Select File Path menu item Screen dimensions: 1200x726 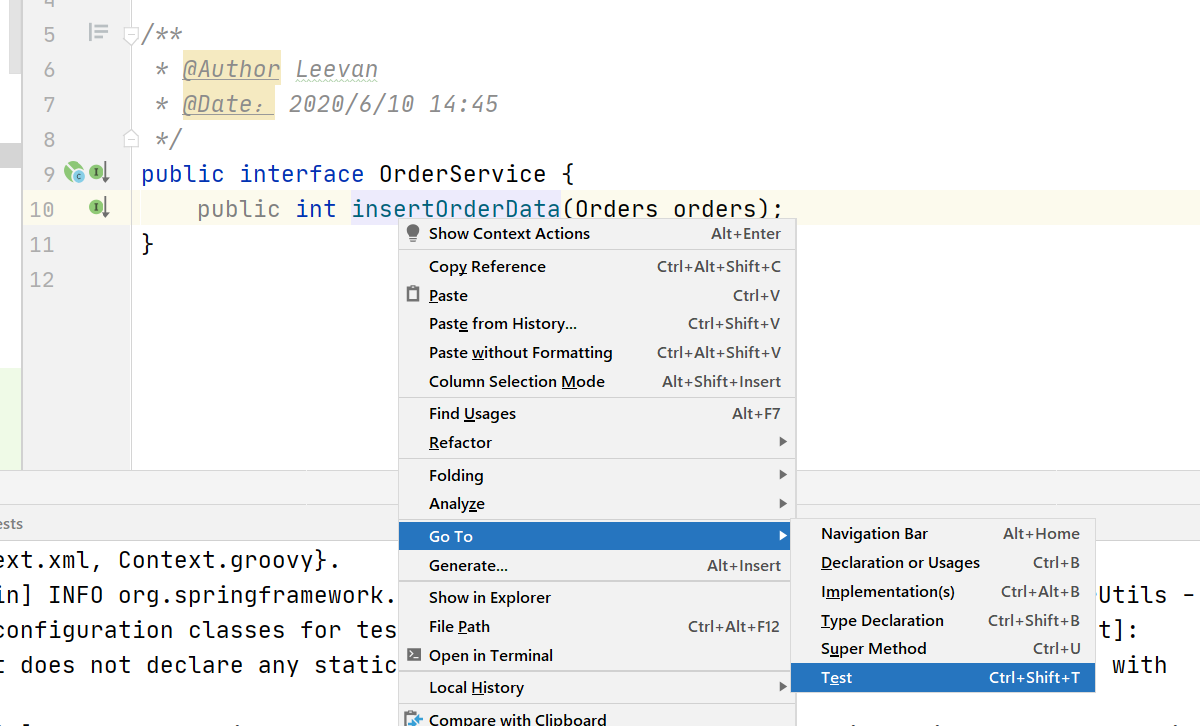[597, 627]
